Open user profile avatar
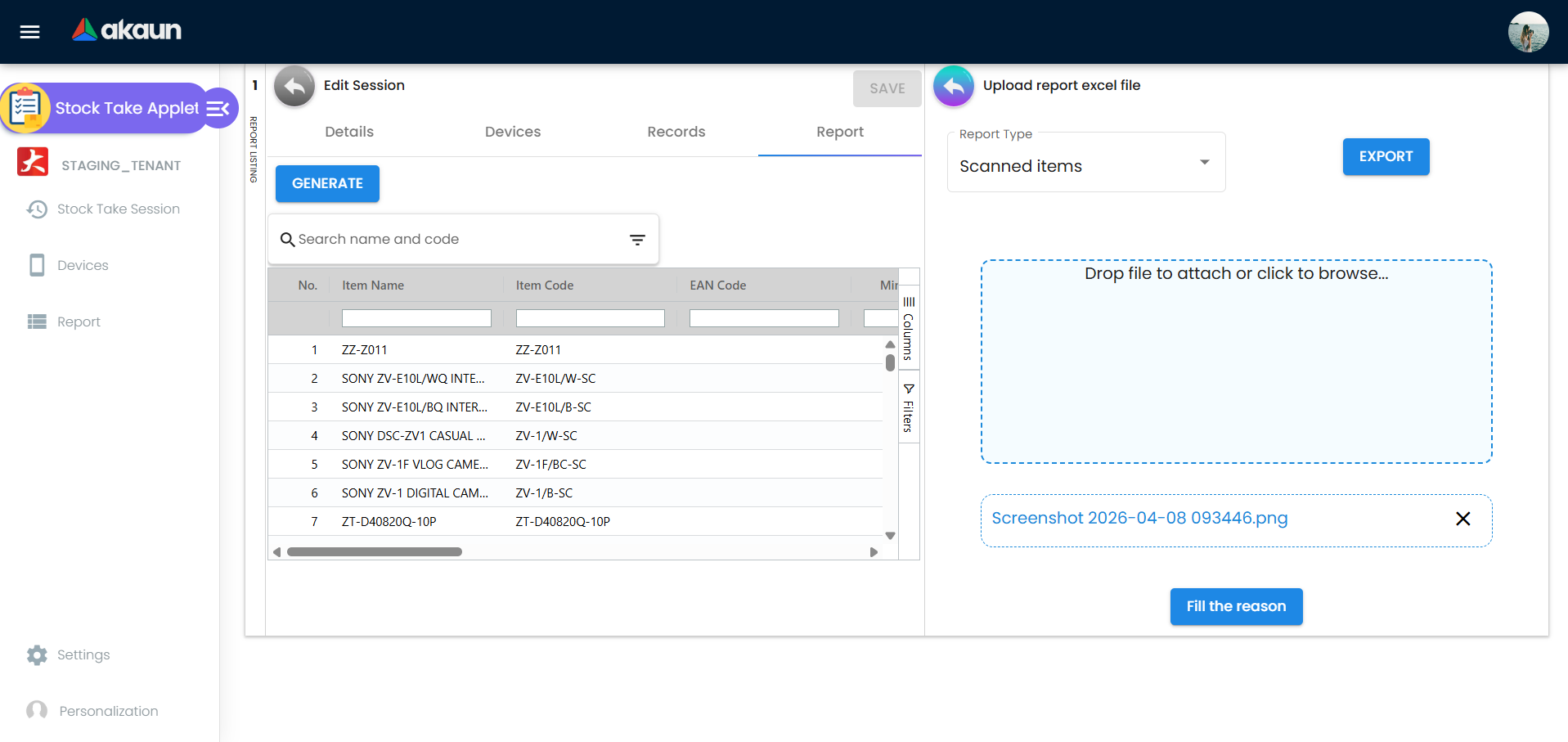1568x742 pixels. (x=1527, y=32)
